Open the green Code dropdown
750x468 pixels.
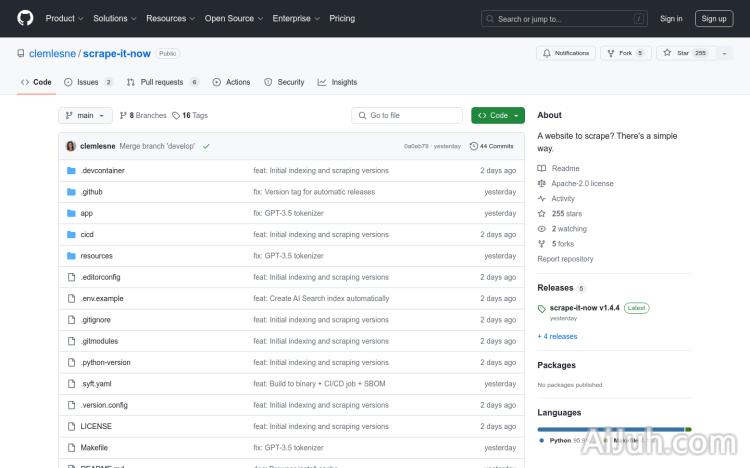[x=498, y=116]
